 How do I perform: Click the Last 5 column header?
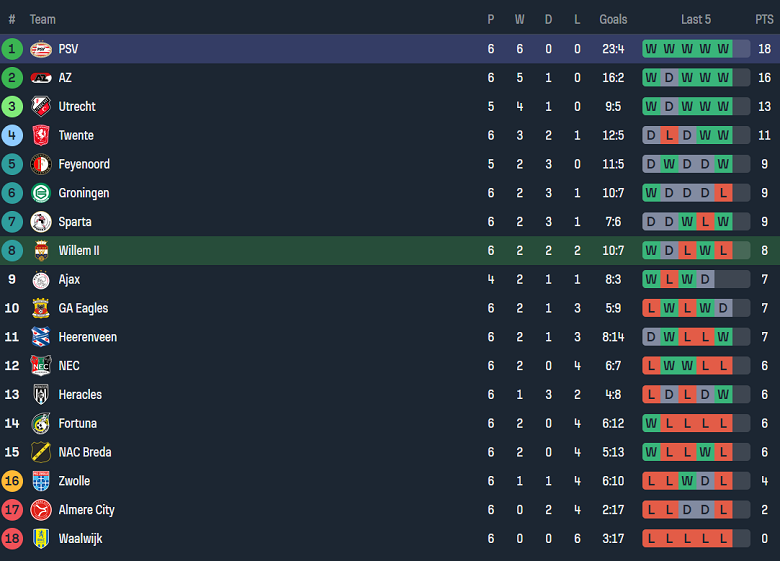point(696,19)
